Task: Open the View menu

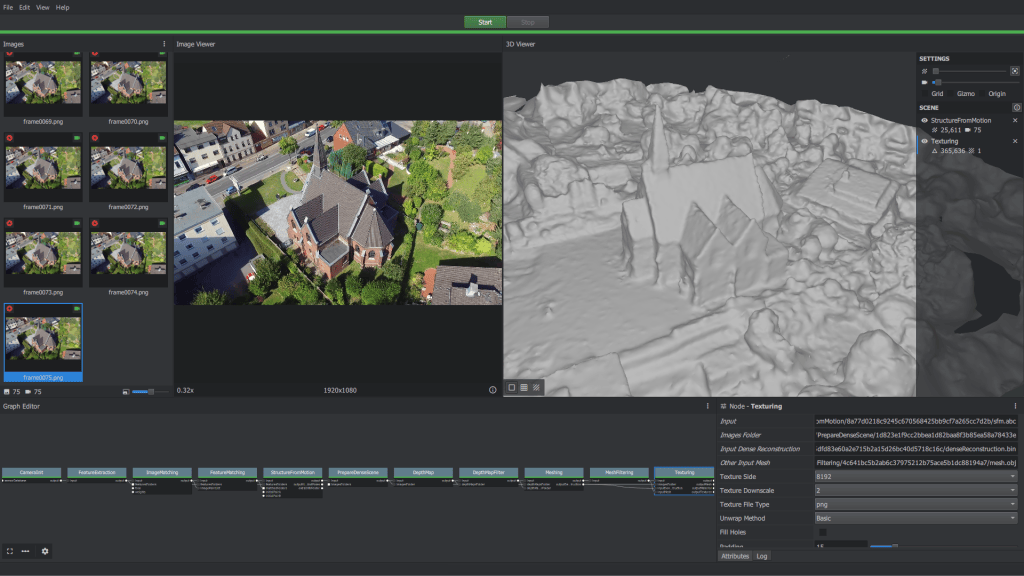Action: point(42,7)
